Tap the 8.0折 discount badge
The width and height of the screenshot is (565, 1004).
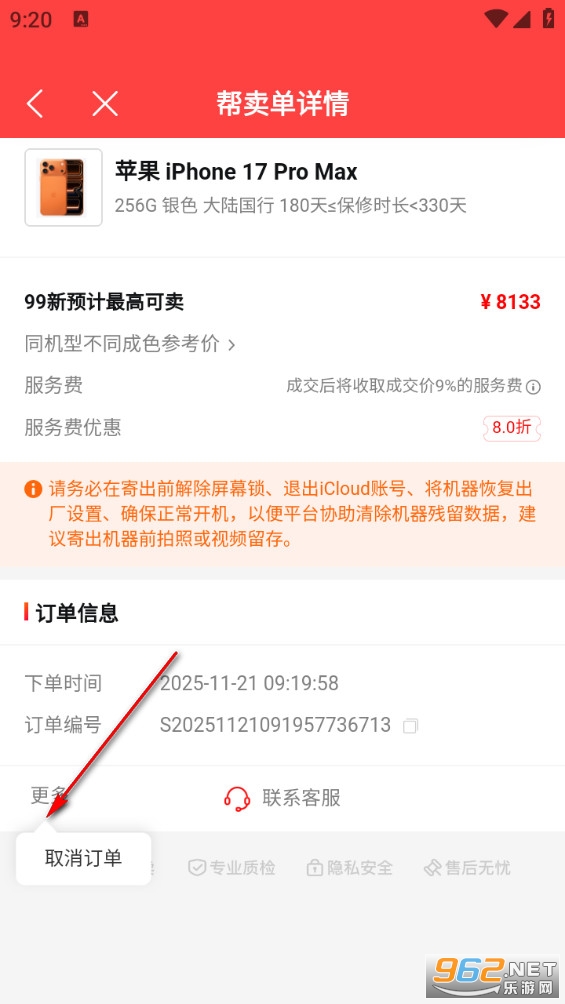click(512, 428)
